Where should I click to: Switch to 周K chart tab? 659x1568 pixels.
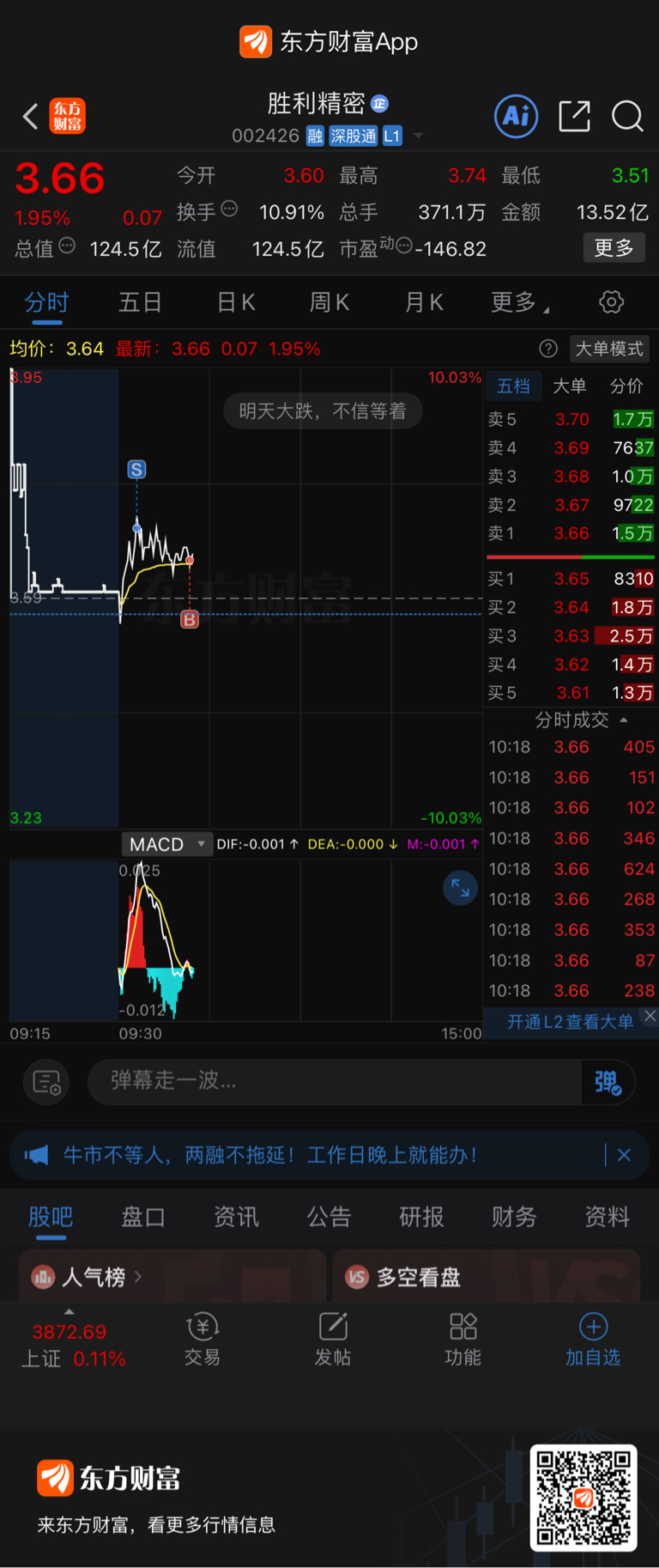(x=329, y=302)
